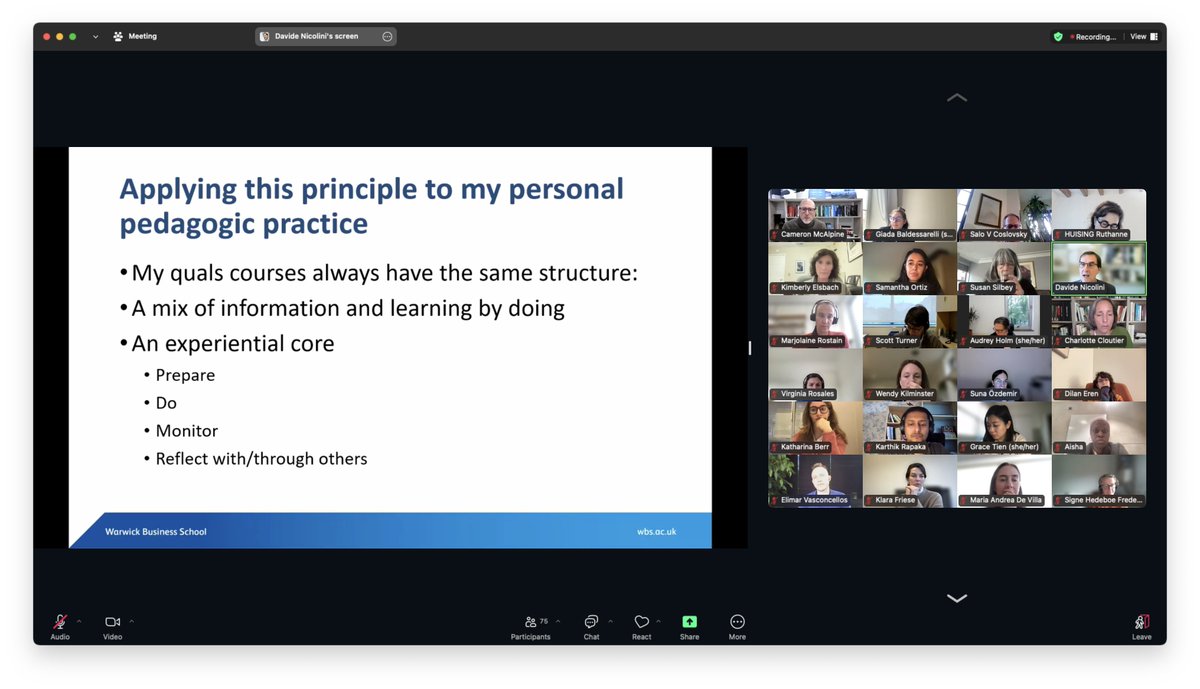Screen dimensions: 1200x689
Task: Expand the Participants options caret
Action: coord(558,621)
